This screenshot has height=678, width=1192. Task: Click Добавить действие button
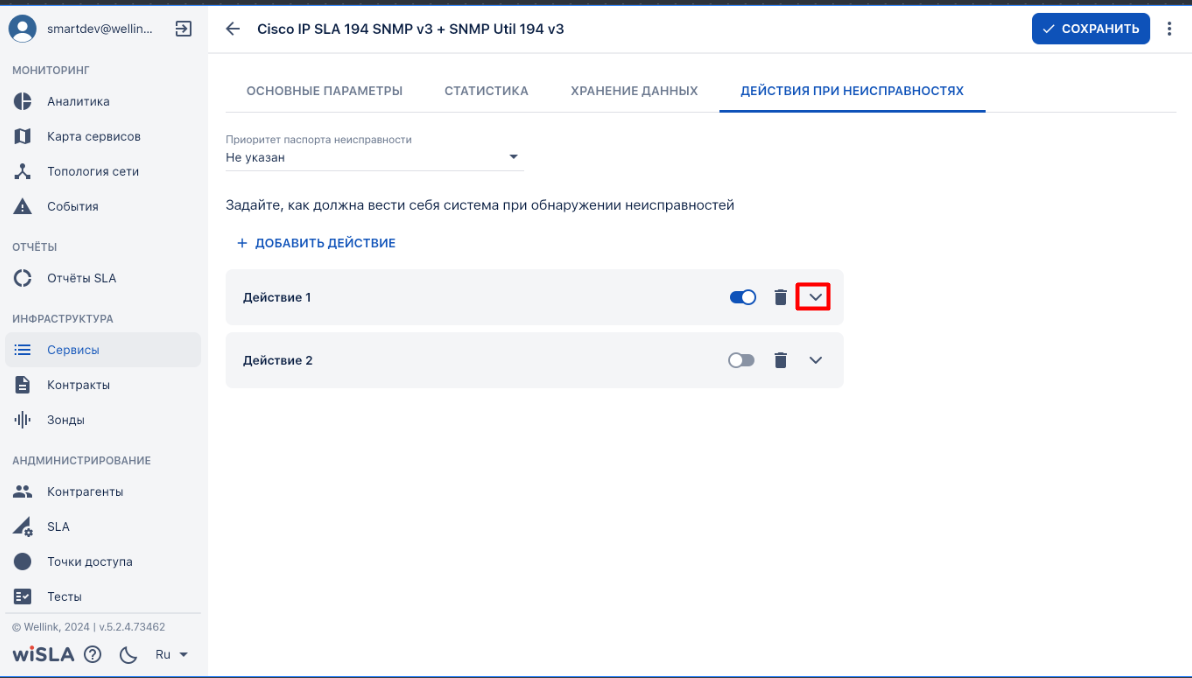[x=315, y=243]
